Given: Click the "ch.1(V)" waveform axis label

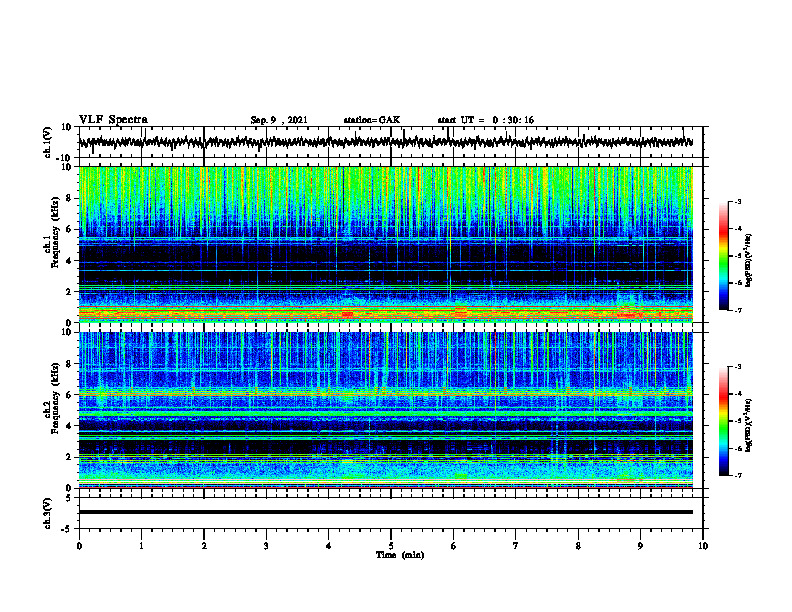Looking at the screenshot, I should coord(48,142).
